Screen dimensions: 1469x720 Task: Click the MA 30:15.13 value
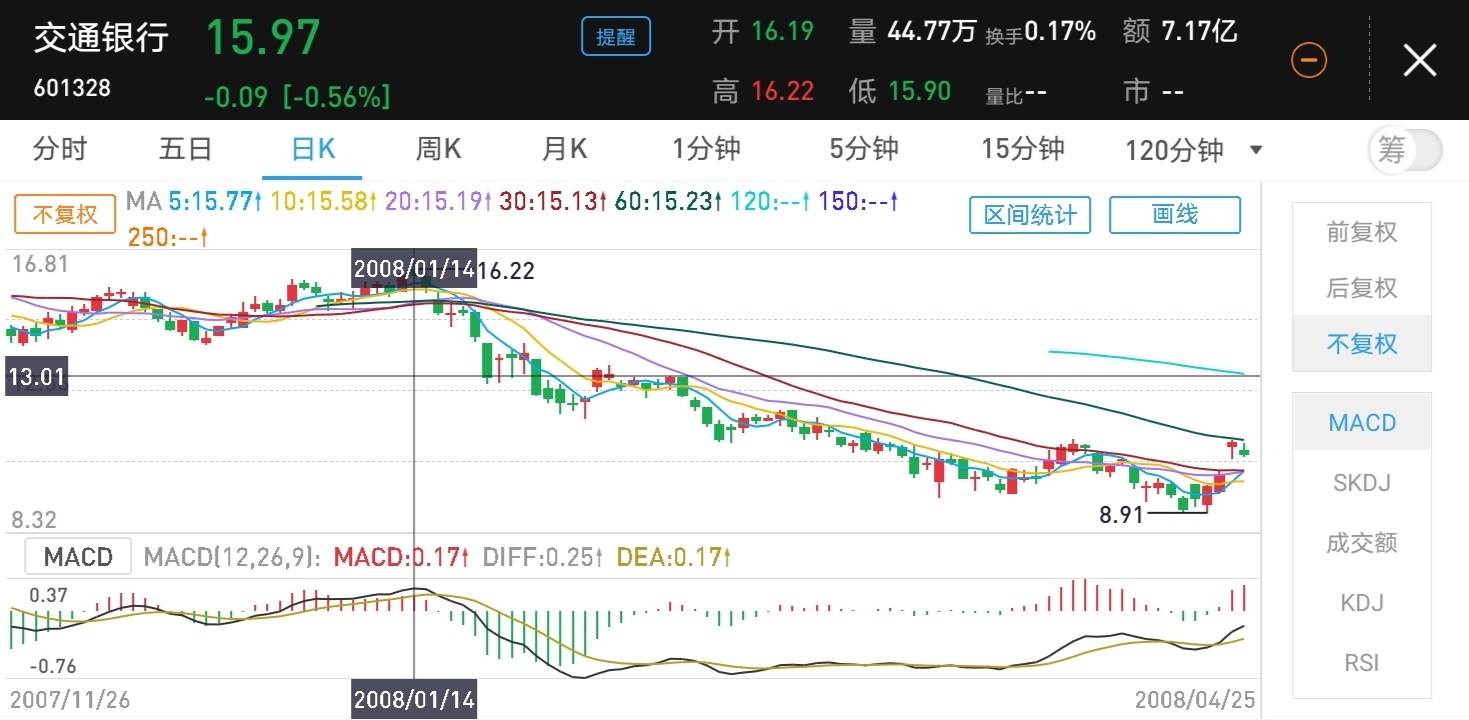coord(554,202)
